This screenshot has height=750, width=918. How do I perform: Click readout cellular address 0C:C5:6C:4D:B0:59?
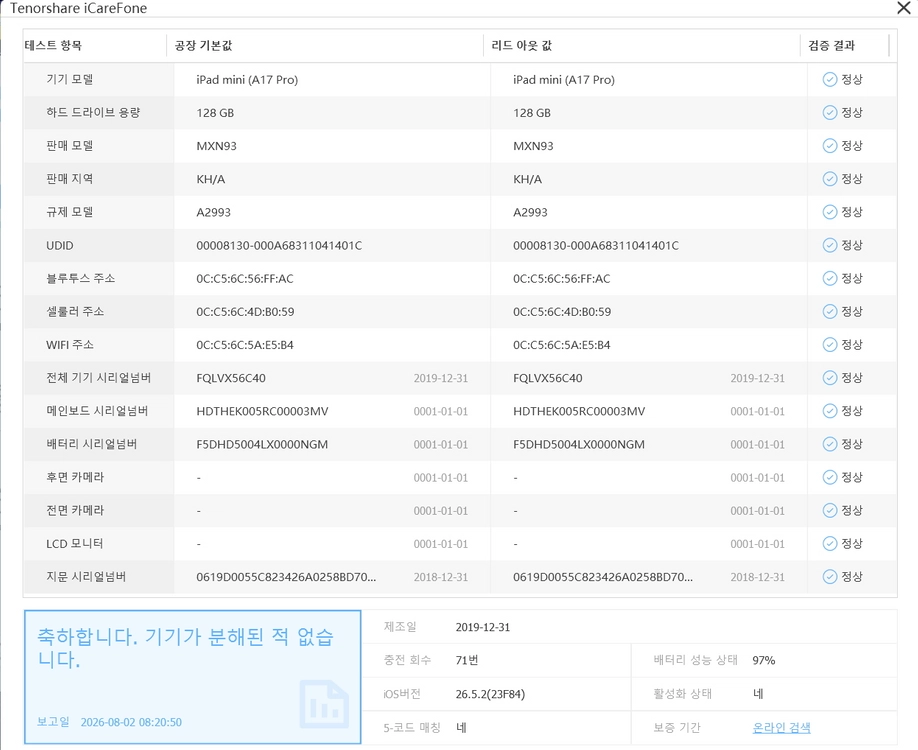pyautogui.click(x=562, y=311)
